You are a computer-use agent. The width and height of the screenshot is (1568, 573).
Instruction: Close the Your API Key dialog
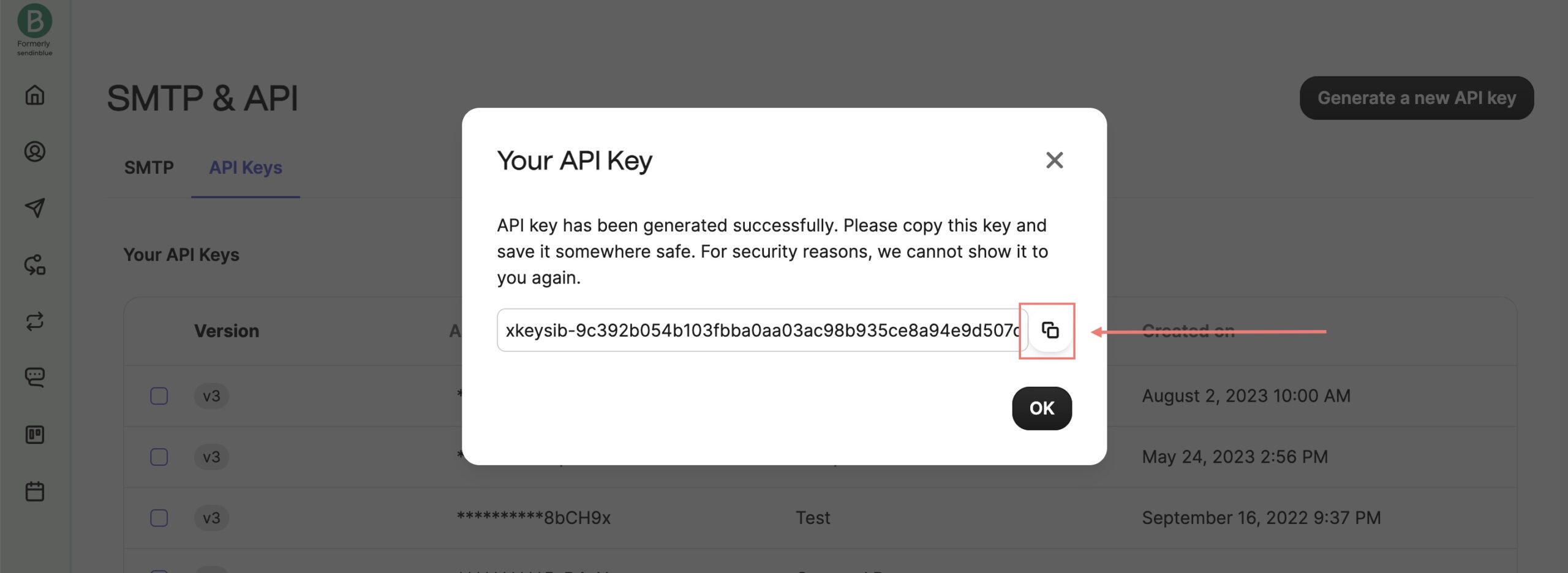[x=1054, y=160]
